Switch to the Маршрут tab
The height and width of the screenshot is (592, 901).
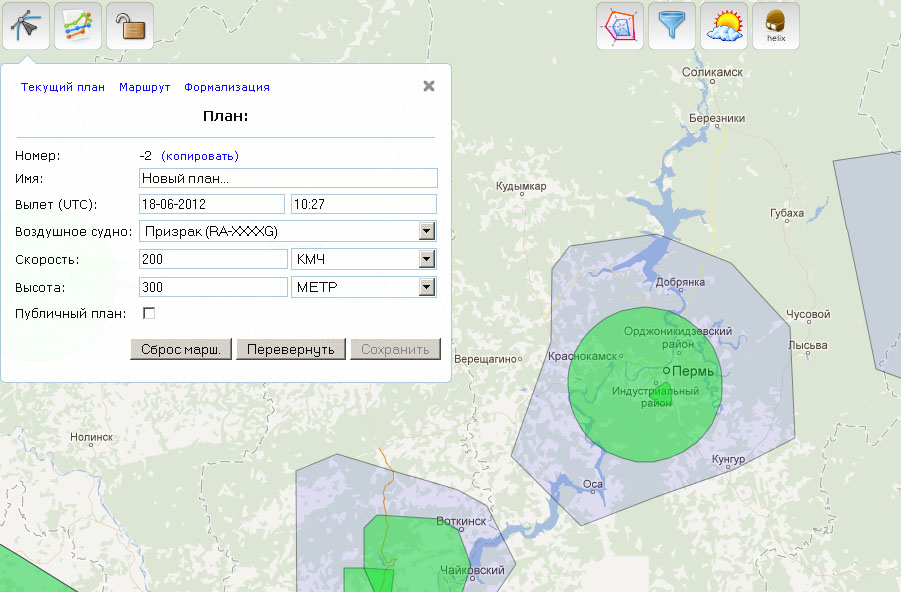pos(144,87)
